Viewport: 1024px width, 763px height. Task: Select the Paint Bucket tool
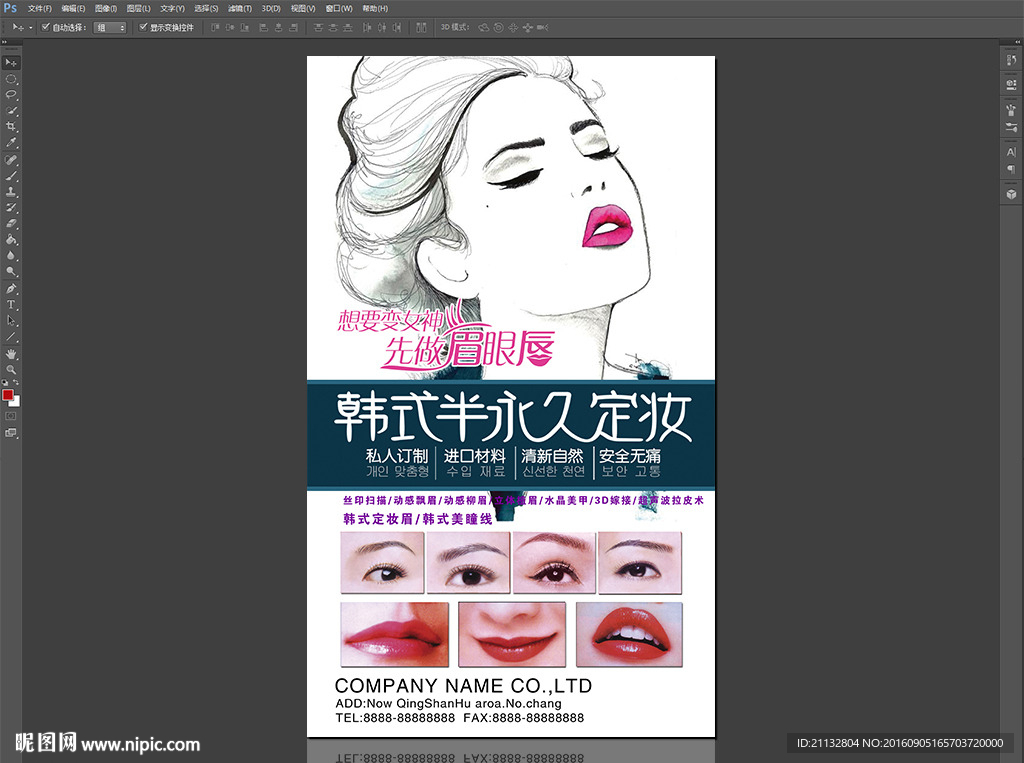[x=11, y=240]
